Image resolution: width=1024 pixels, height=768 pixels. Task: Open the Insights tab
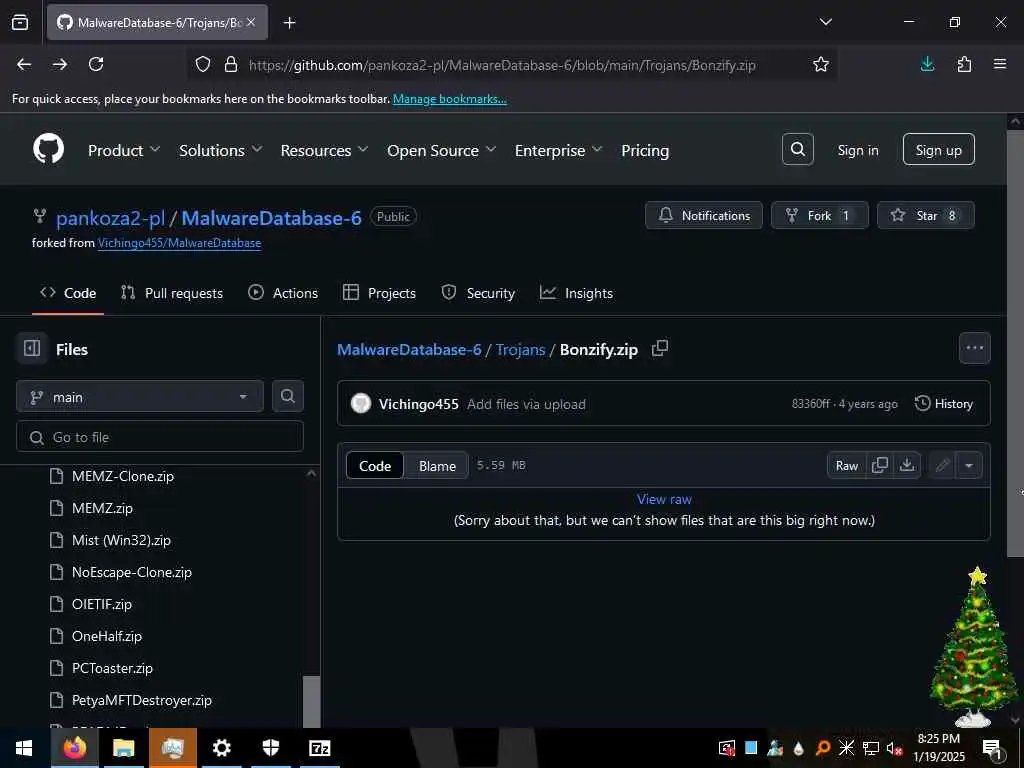[576, 293]
